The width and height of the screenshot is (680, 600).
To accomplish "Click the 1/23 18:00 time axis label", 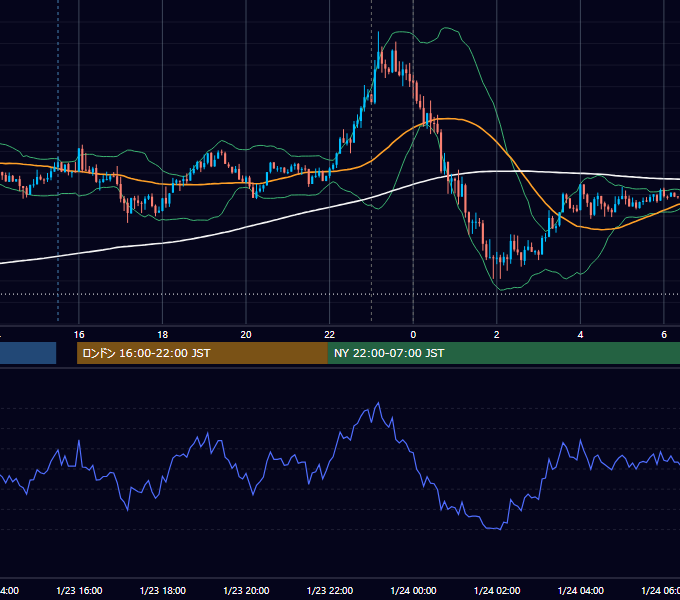I will tap(163, 590).
